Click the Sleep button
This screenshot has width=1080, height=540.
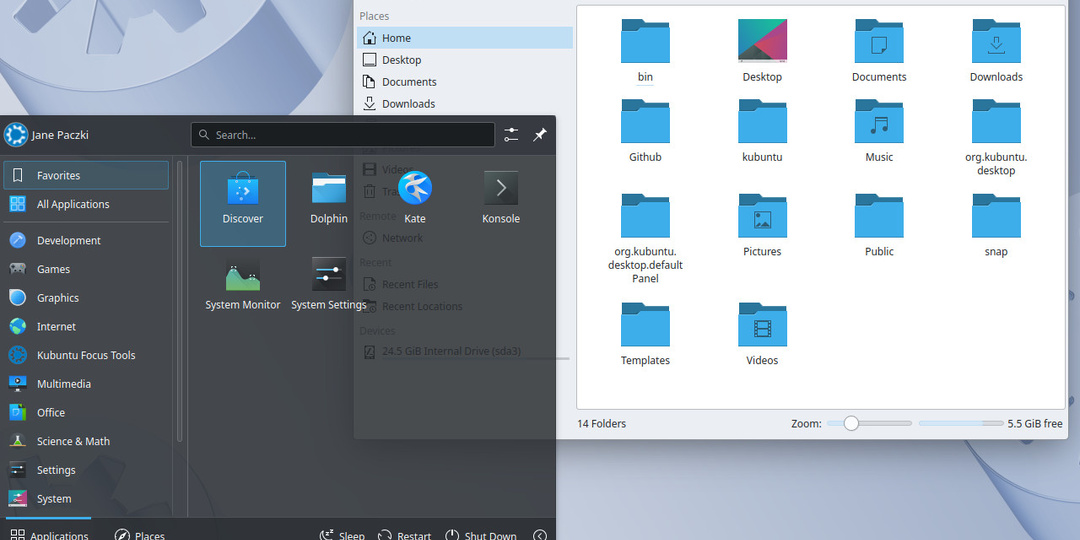click(342, 533)
